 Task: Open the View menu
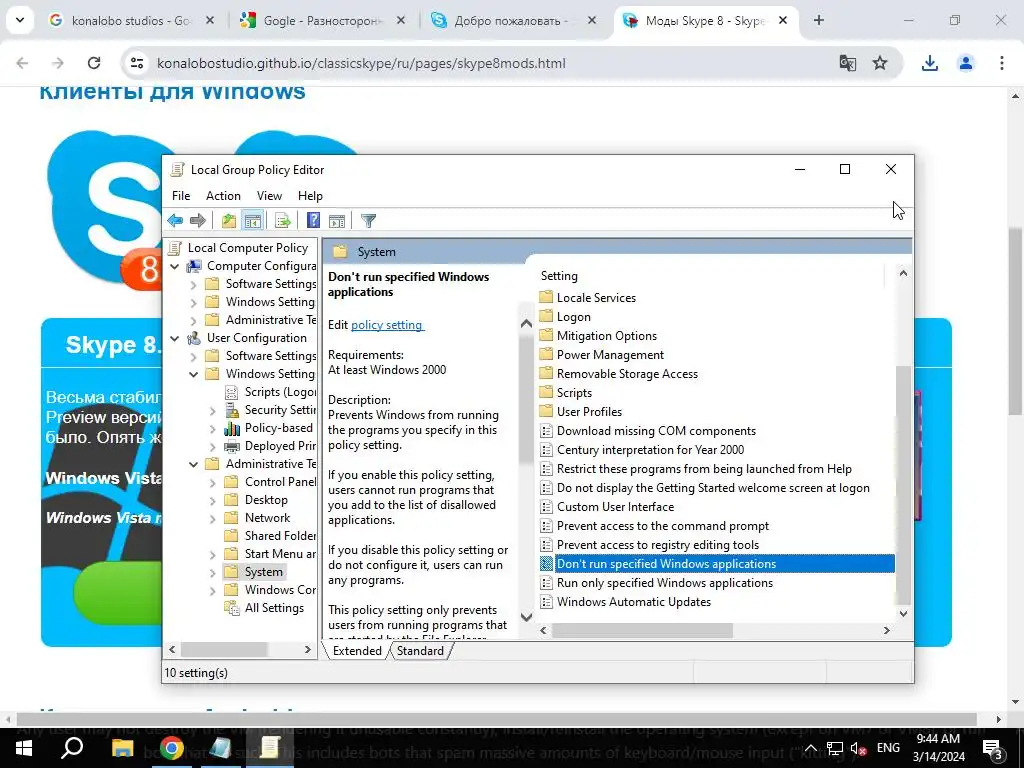click(269, 196)
